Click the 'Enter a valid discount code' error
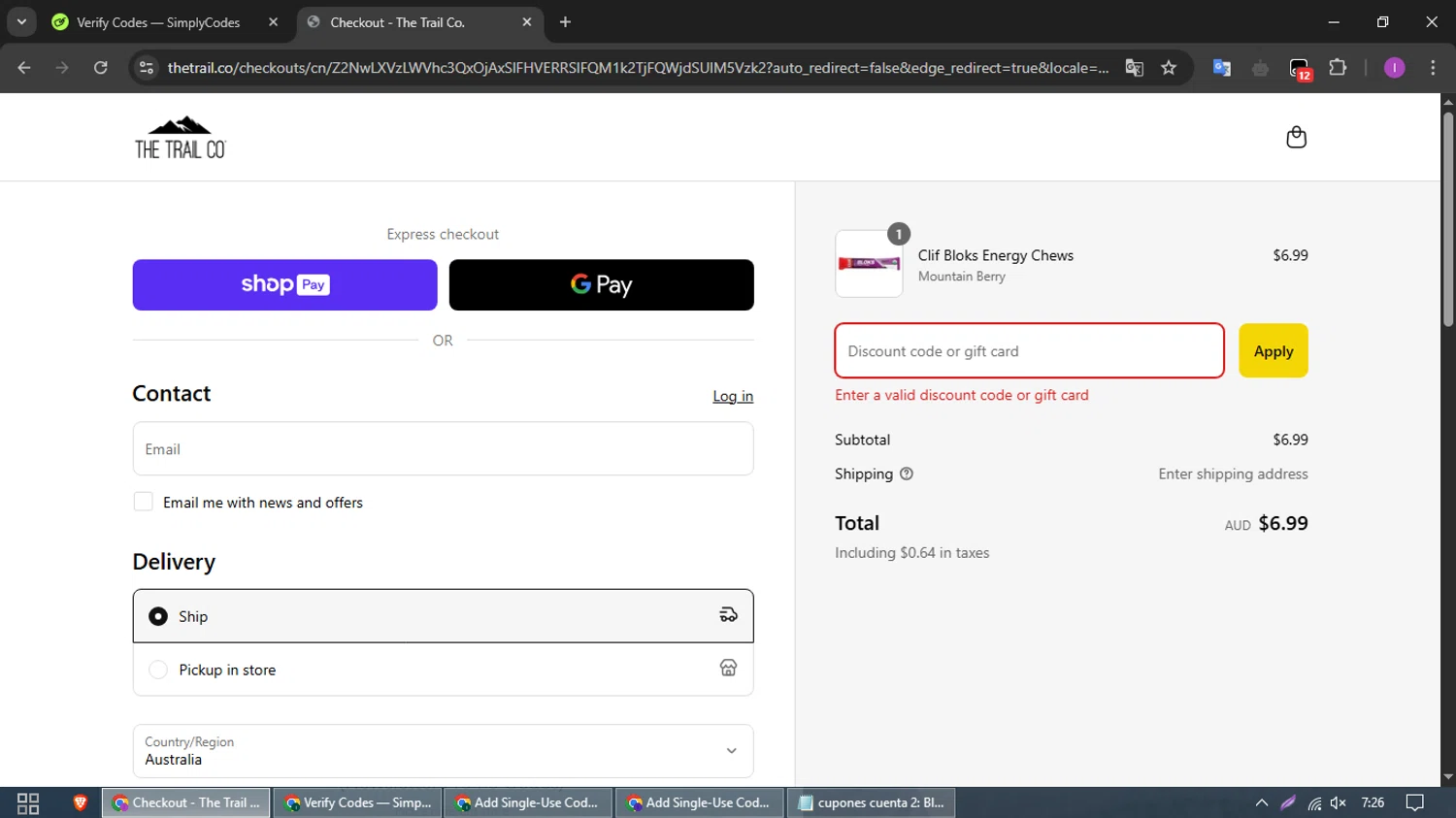1456x818 pixels. pos(961,395)
